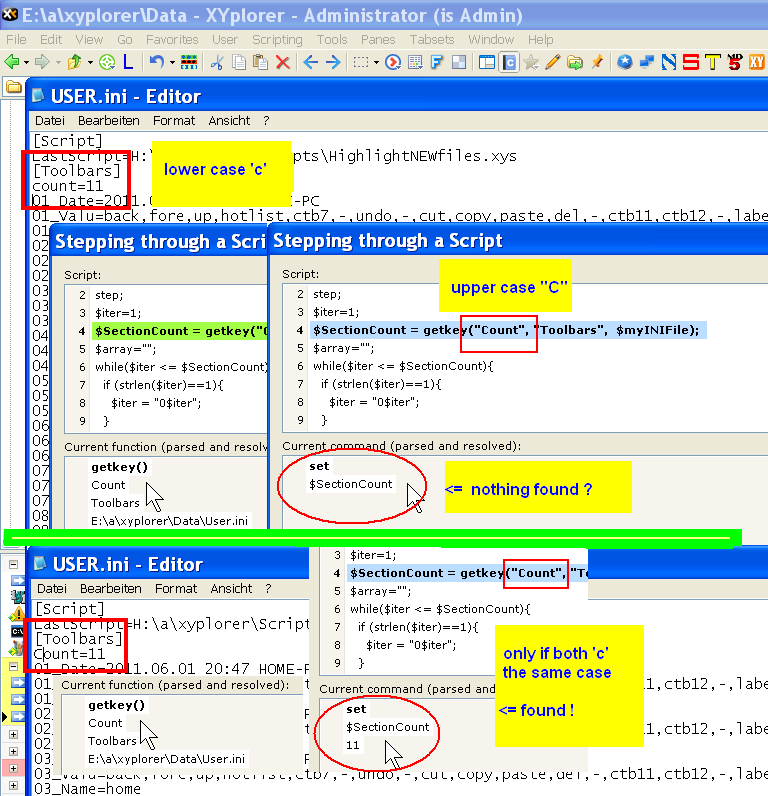Click the green Hotlist target icon

107,62
